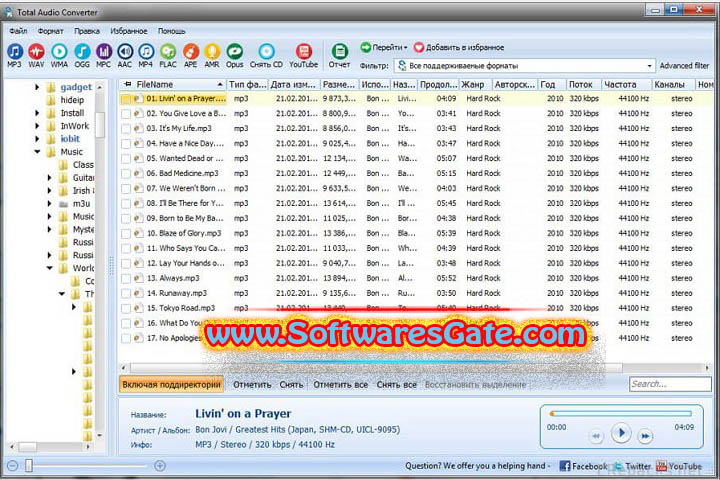Click Снять to uncheck selected files
The height and width of the screenshot is (480, 720).
291,384
